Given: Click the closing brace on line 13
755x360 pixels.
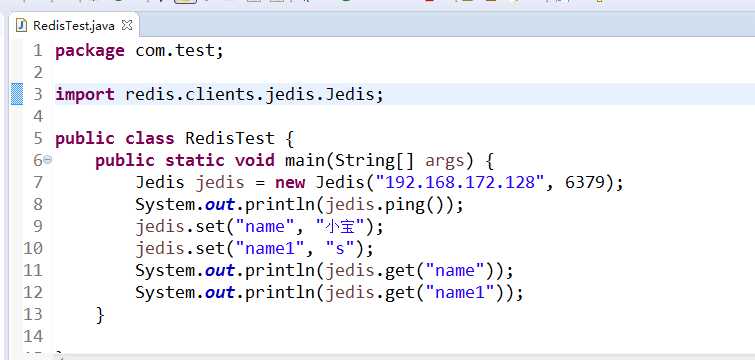Looking at the screenshot, I should click(100, 315).
